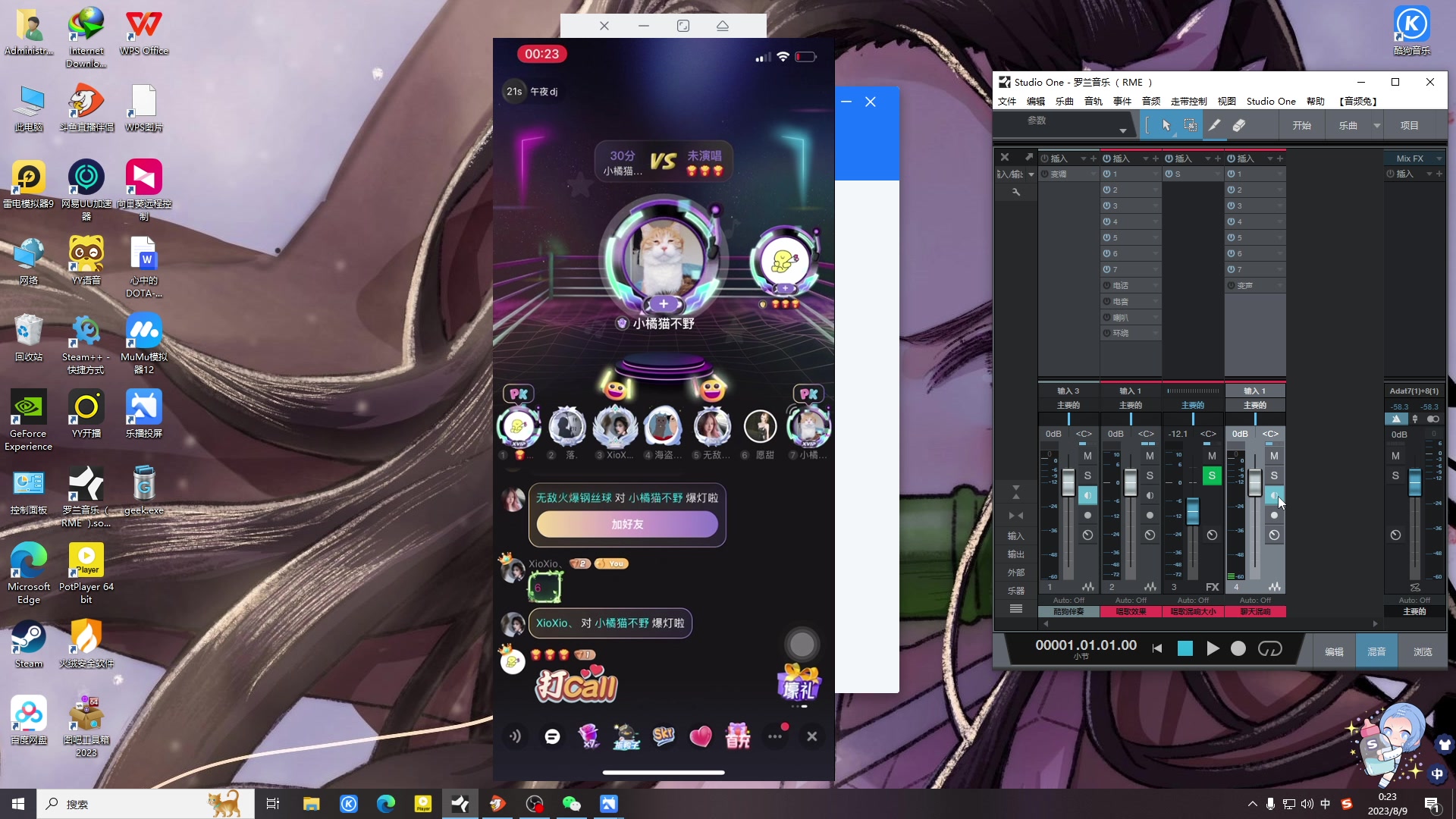Detach the mixer console with the arrow icon

(1029, 157)
